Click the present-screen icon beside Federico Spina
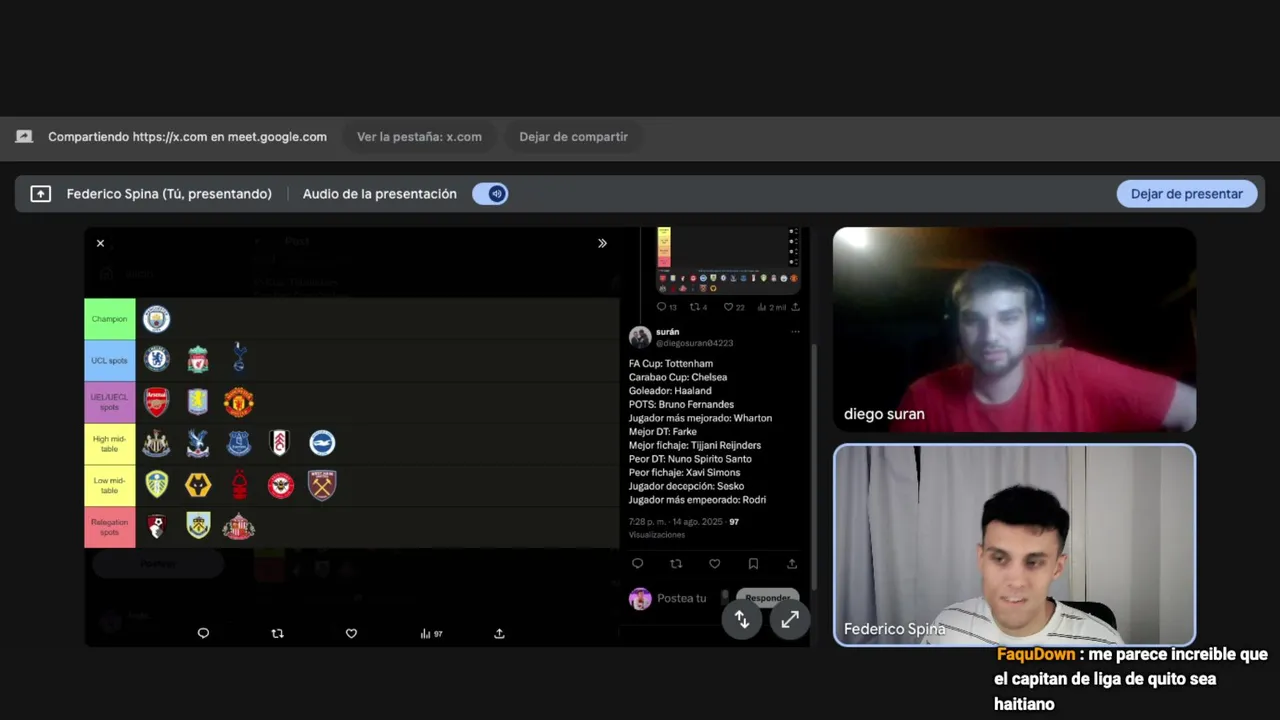This screenshot has width=1280, height=720. point(40,194)
